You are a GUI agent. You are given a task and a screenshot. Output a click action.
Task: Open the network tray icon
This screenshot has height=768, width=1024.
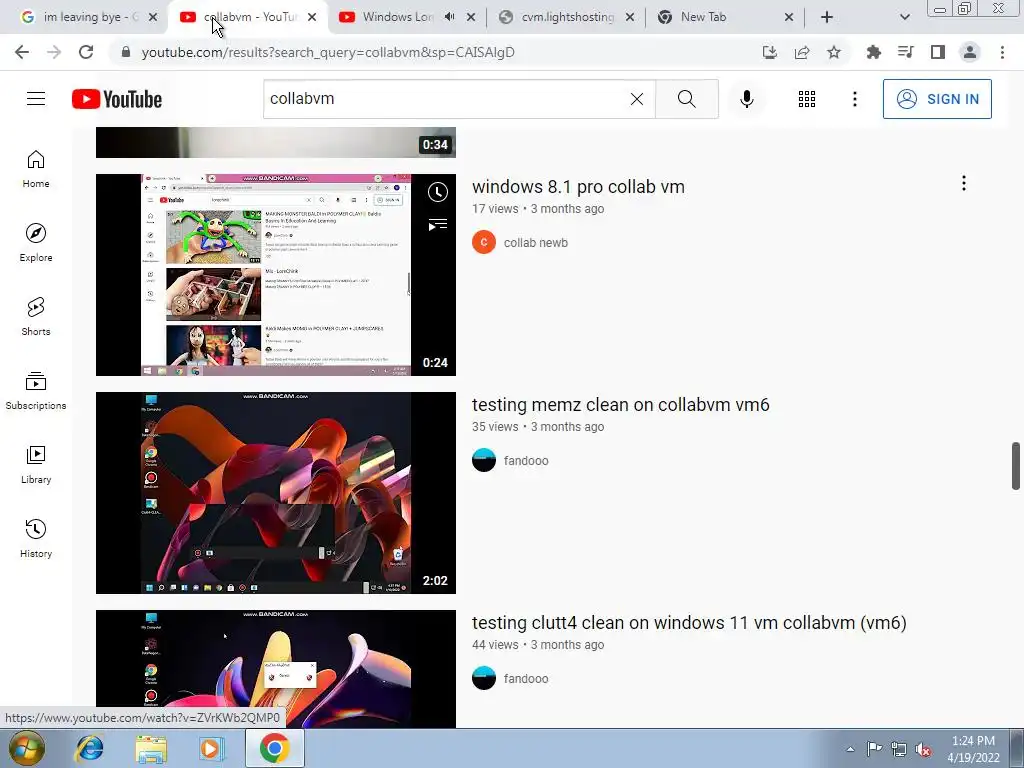point(899,749)
